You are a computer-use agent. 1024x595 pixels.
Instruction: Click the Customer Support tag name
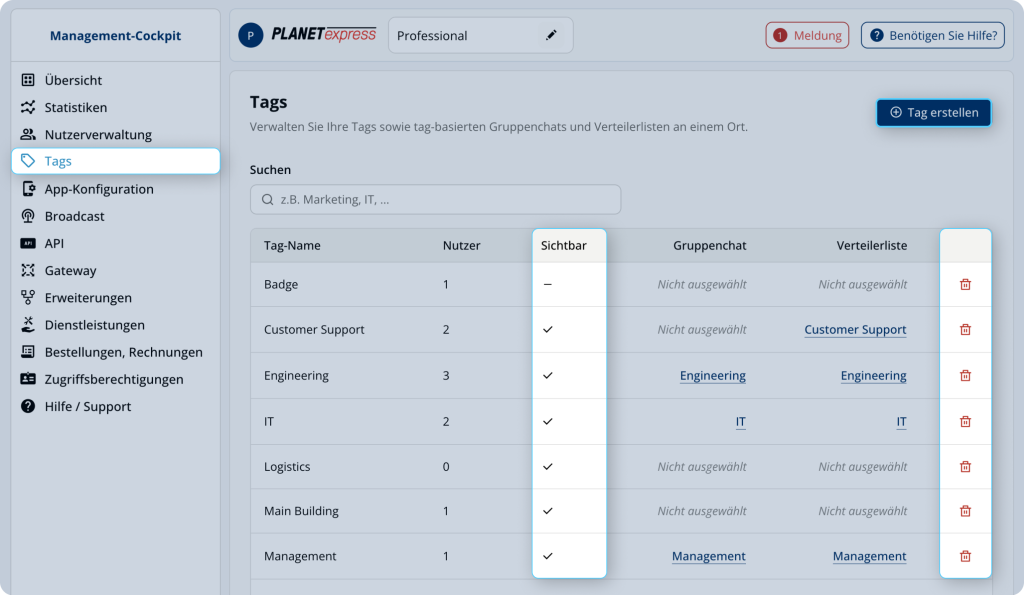click(314, 329)
